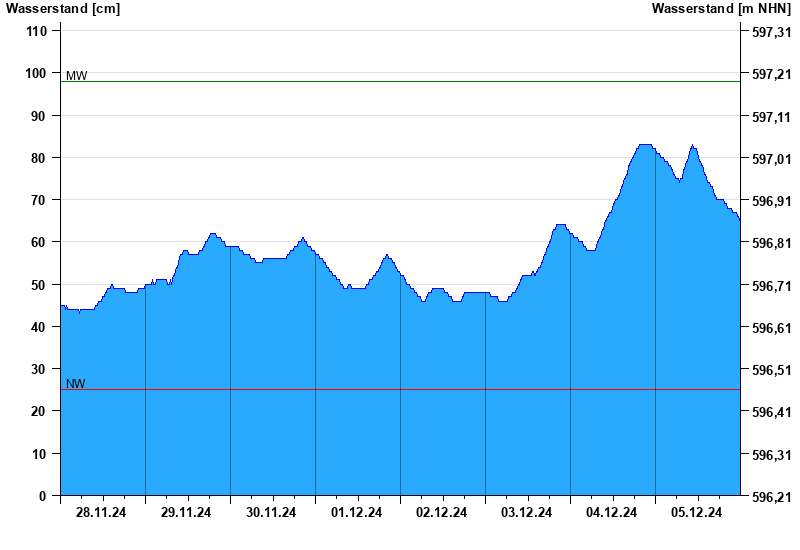
Task: Click the 10 value on left axis
Action: point(39,454)
